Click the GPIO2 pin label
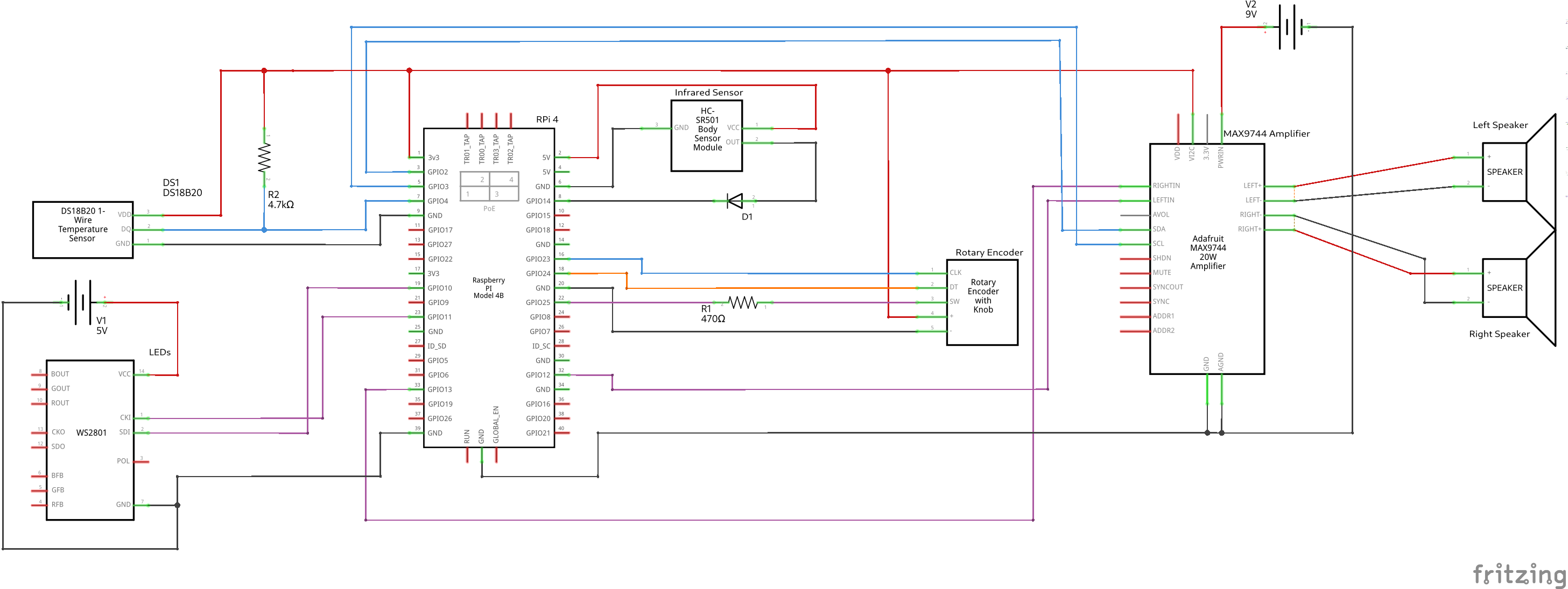1568x589 pixels. [438, 172]
